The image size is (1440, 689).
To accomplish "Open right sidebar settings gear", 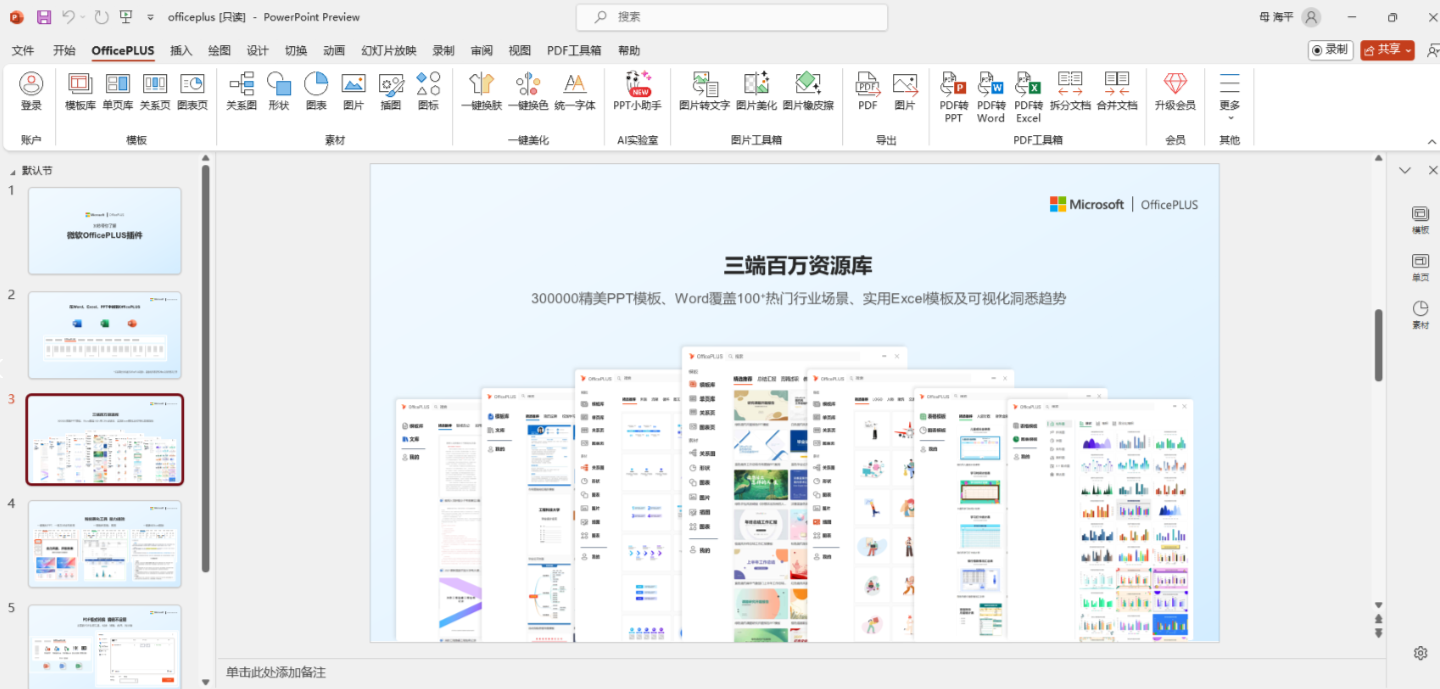I will [1420, 653].
